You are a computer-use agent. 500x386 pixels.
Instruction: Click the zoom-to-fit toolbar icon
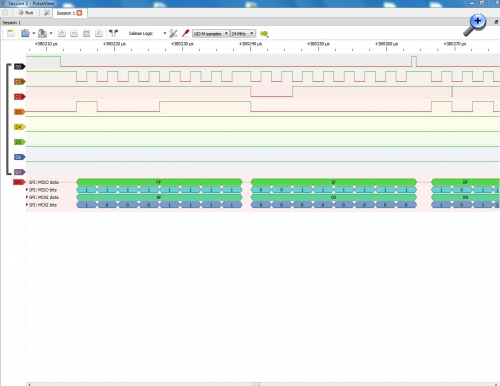click(x=86, y=33)
